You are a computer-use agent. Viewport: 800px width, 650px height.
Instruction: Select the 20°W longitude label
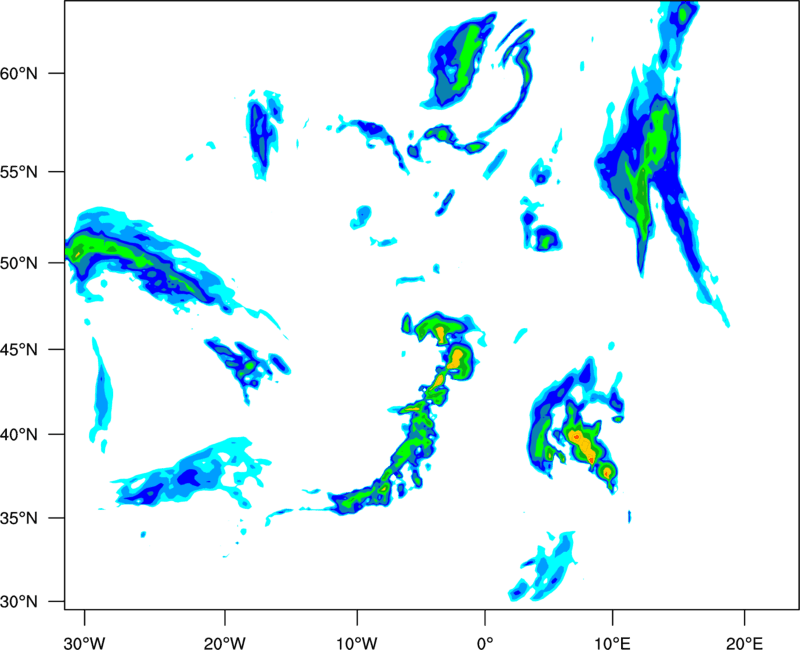(x=224, y=643)
